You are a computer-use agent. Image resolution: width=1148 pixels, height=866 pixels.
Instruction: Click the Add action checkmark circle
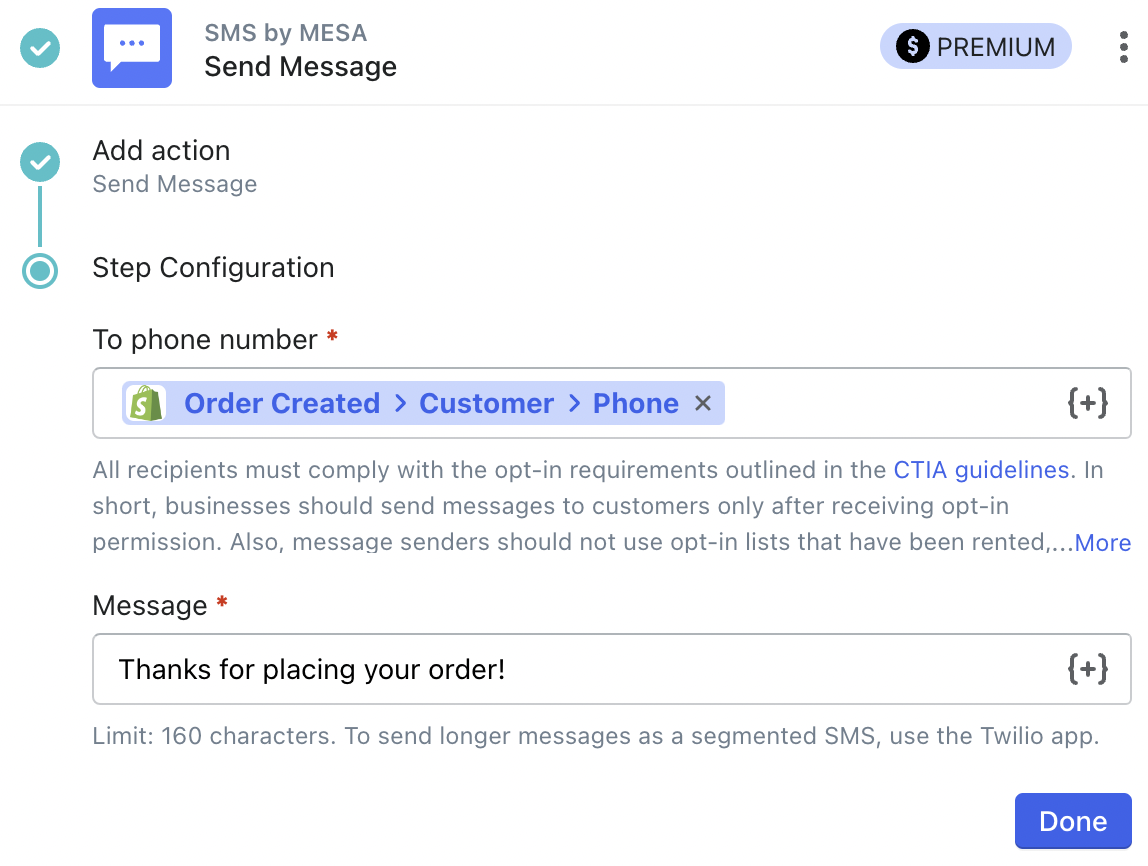(40, 161)
